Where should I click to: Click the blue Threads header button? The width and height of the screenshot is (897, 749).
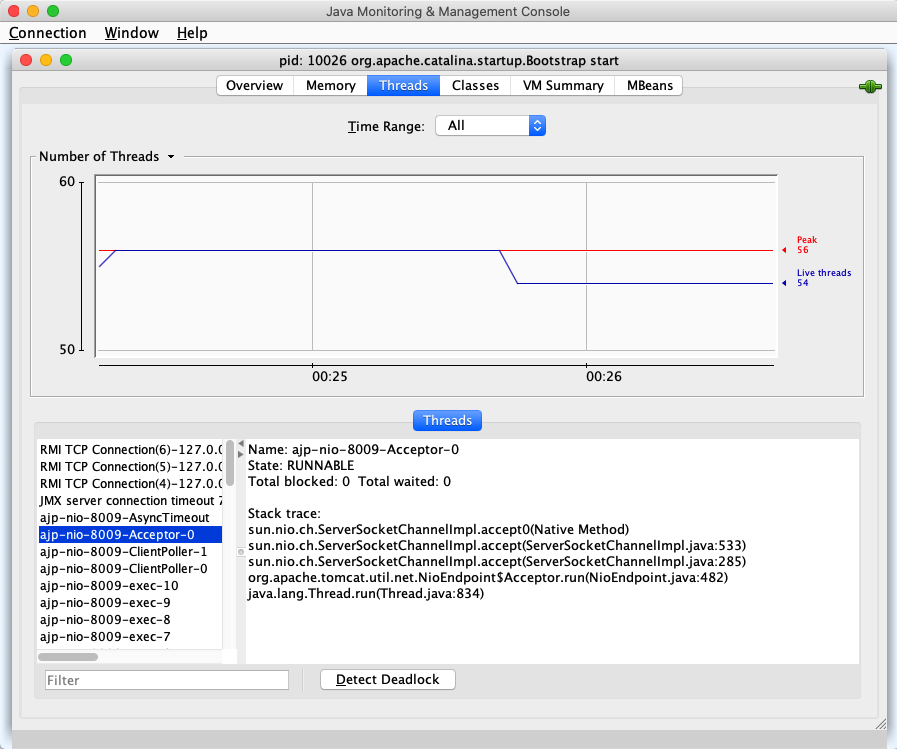click(447, 421)
